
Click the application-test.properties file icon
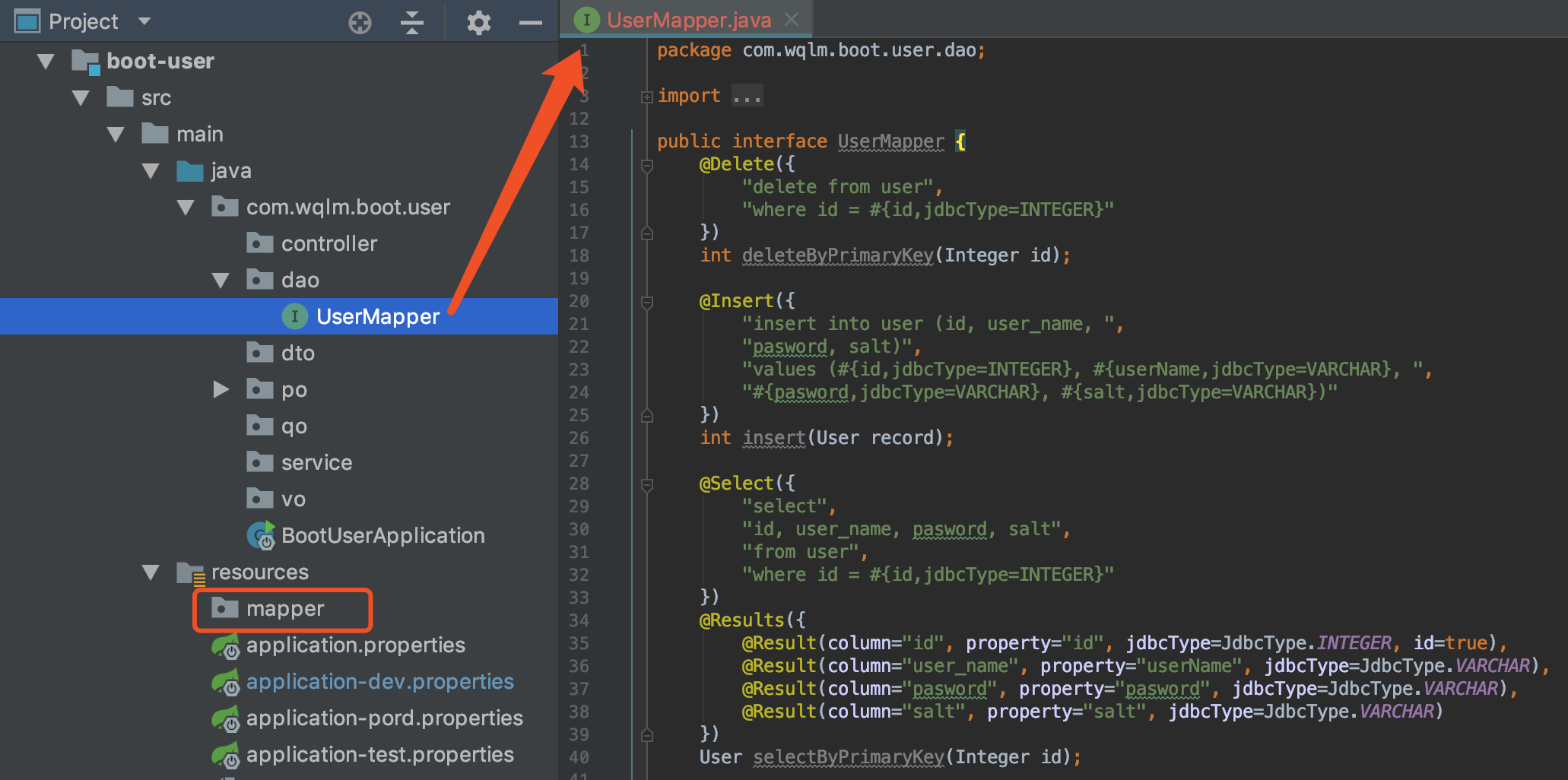point(226,756)
